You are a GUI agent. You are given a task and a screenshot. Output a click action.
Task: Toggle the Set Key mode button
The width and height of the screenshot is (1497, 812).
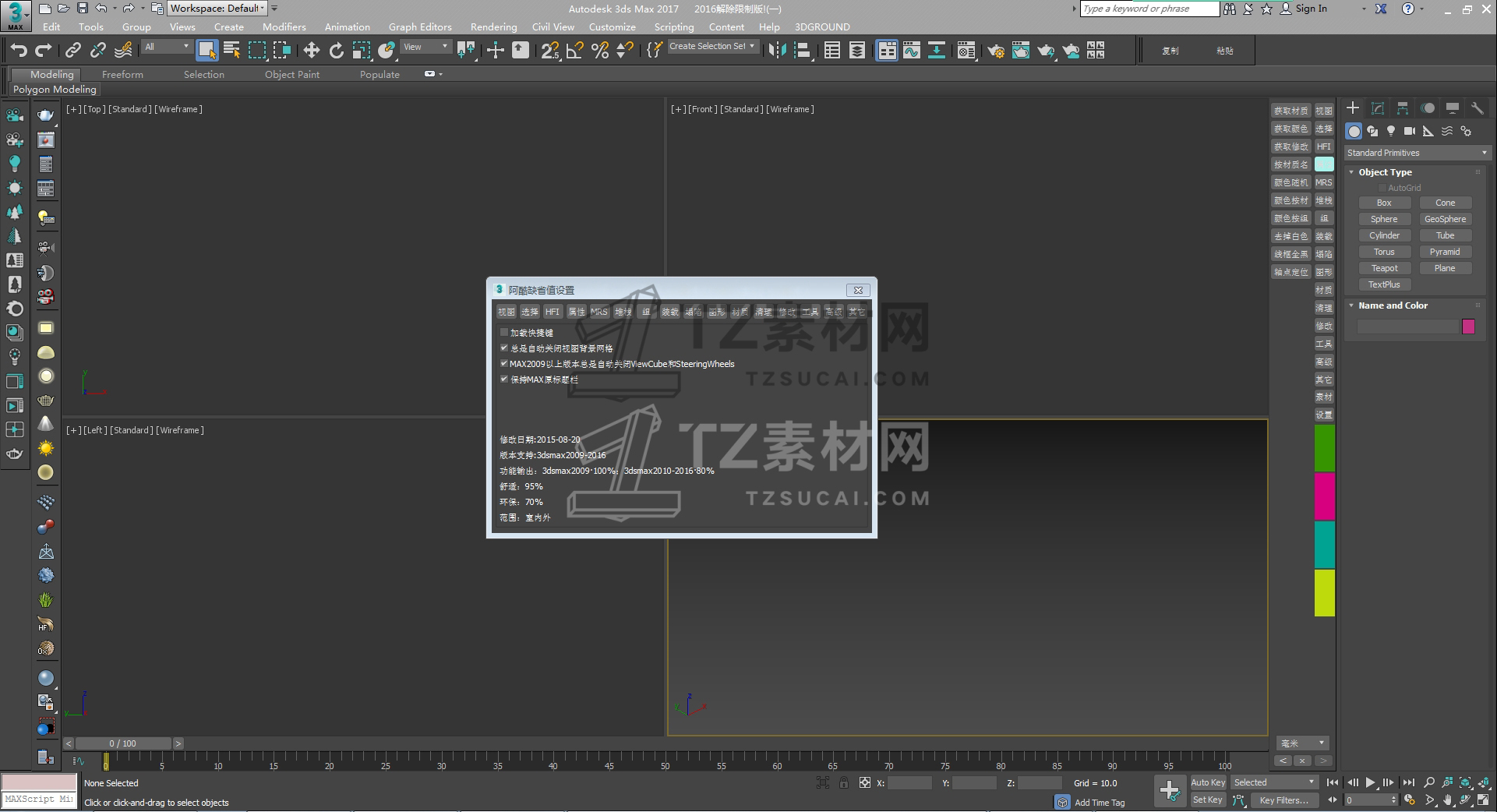click(x=1208, y=800)
